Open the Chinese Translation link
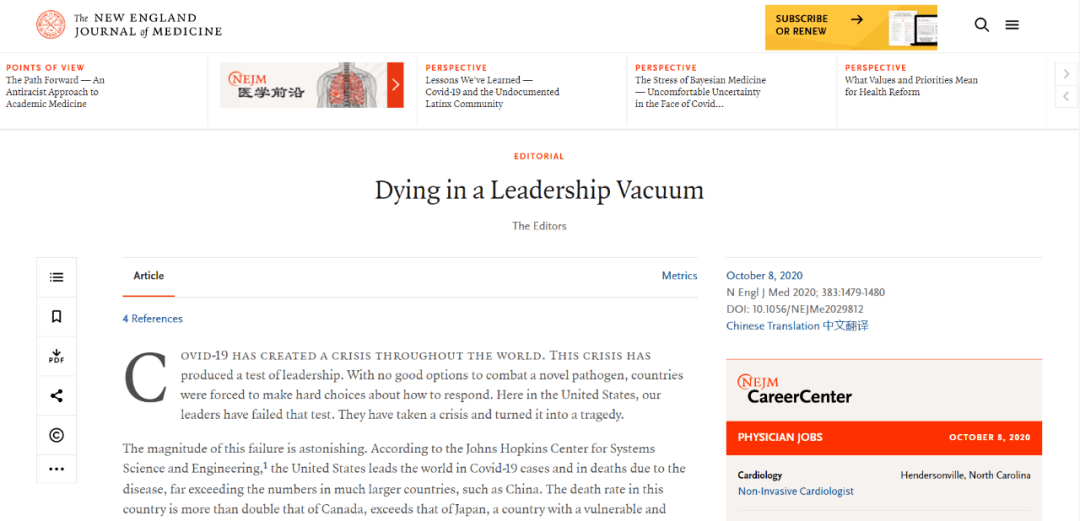This screenshot has width=1080, height=521. point(797,326)
